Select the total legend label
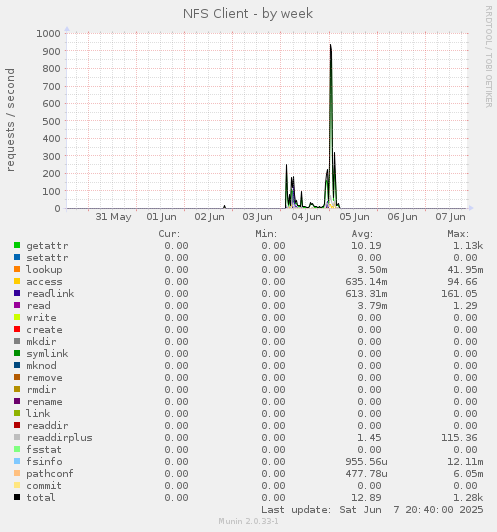 pyautogui.click(x=41, y=498)
